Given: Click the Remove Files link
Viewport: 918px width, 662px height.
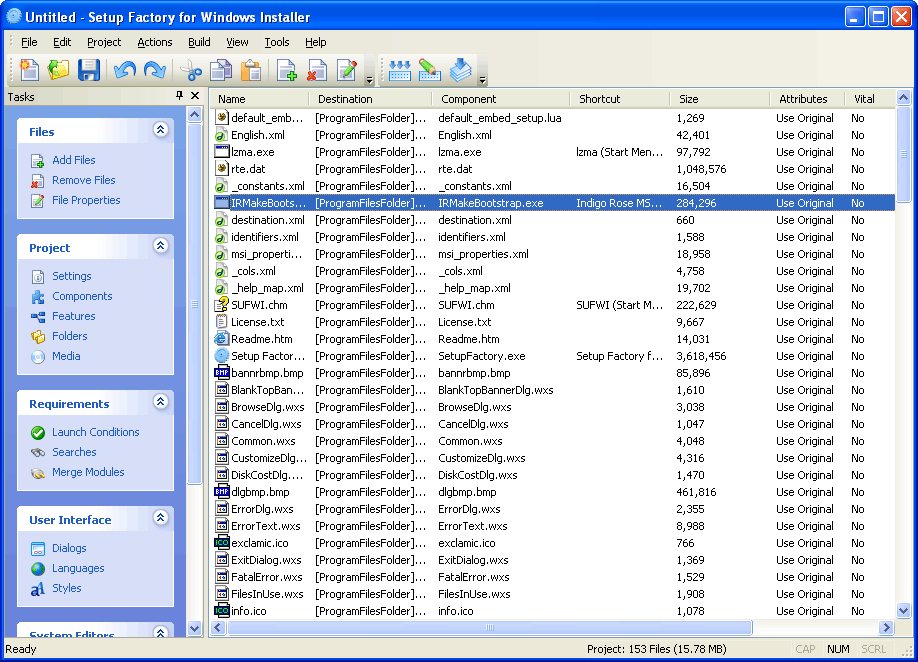Looking at the screenshot, I should coord(84,180).
